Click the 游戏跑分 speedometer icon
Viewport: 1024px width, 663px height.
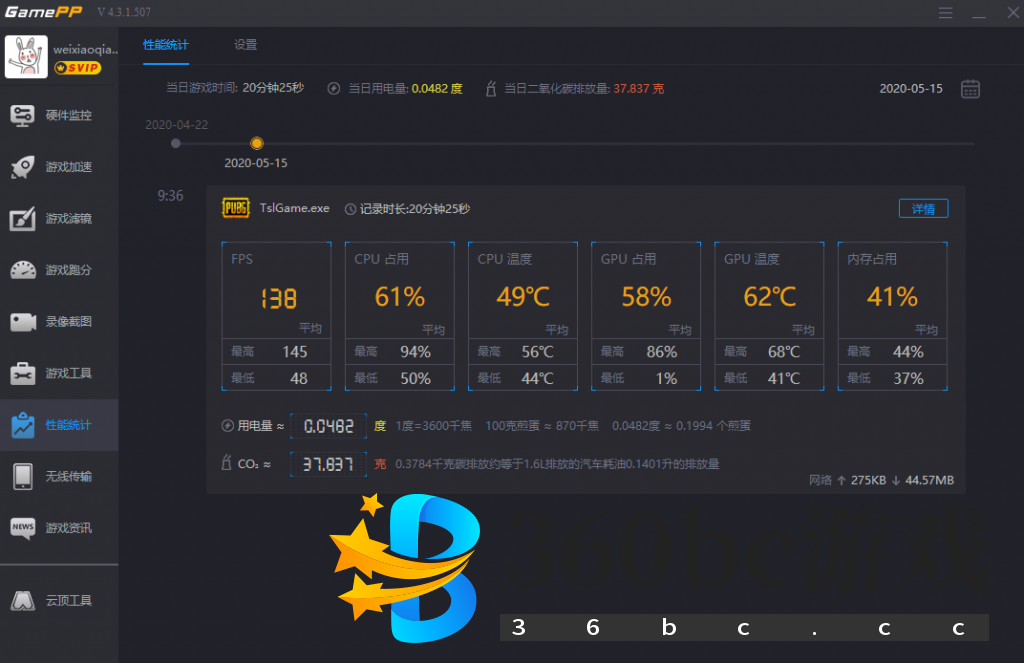point(23,270)
